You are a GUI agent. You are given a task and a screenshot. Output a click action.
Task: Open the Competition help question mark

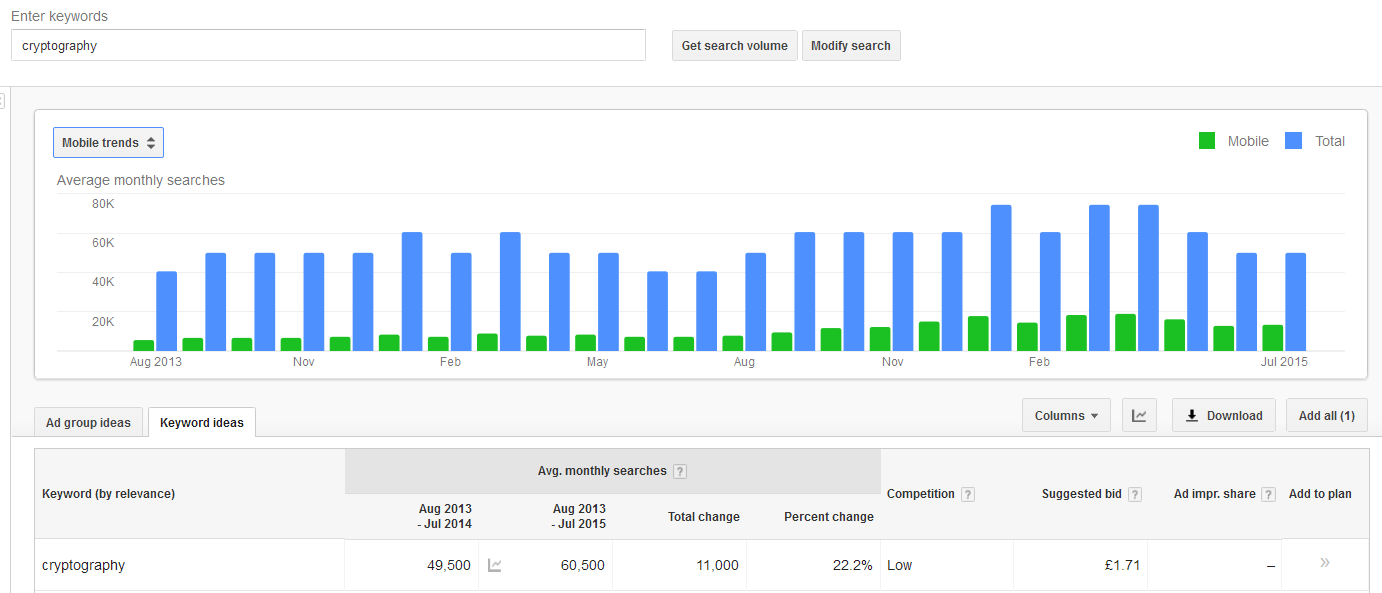coord(968,494)
